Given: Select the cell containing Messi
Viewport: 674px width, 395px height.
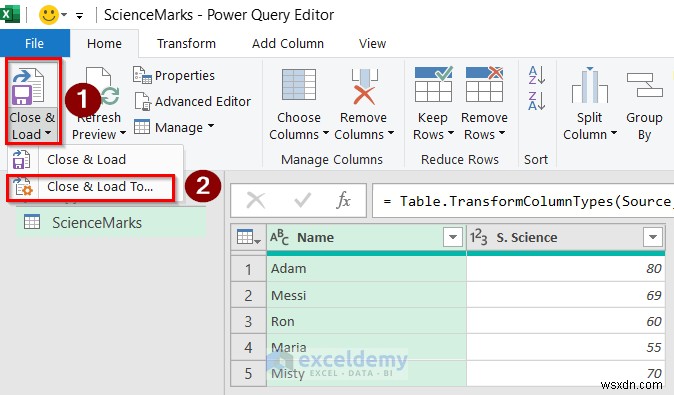Looking at the screenshot, I should pyautogui.click(x=366, y=295).
